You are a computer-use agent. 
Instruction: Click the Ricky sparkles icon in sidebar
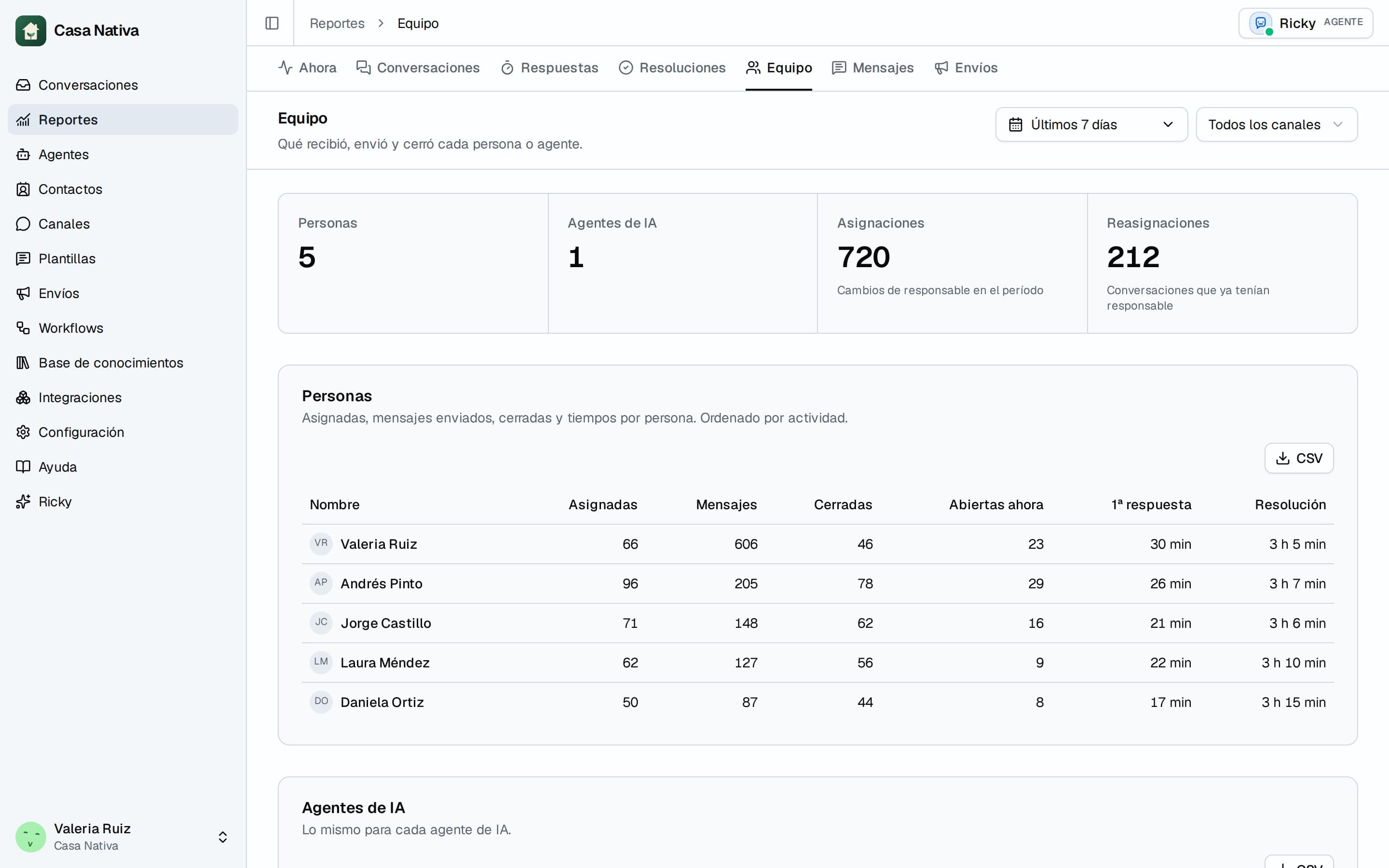pos(23,502)
